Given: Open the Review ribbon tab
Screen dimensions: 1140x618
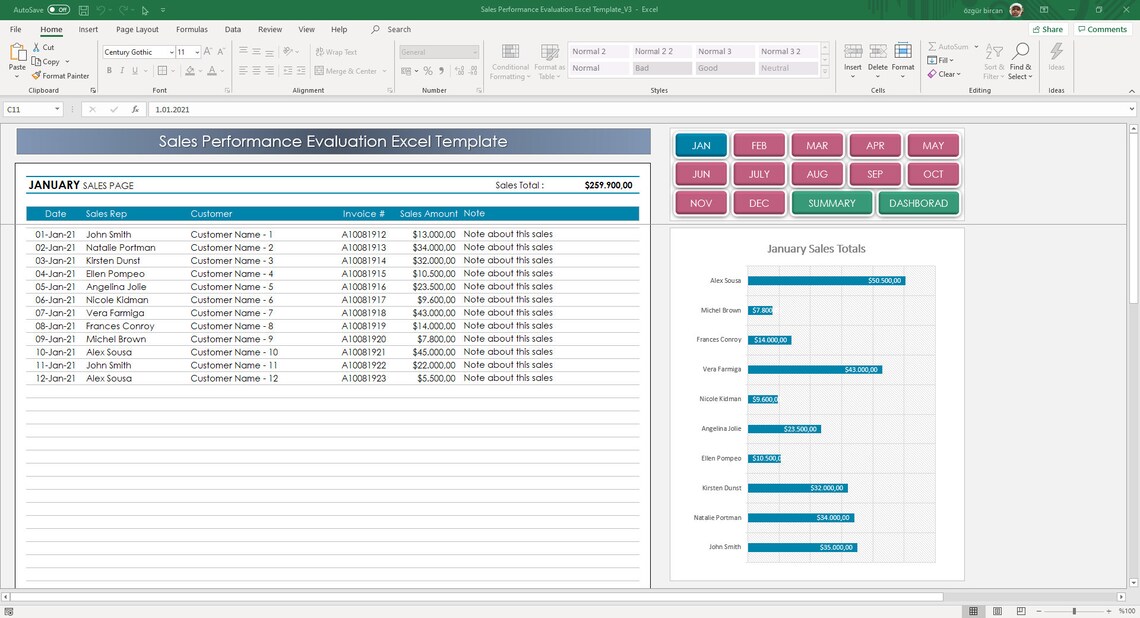Looking at the screenshot, I should tap(270, 29).
